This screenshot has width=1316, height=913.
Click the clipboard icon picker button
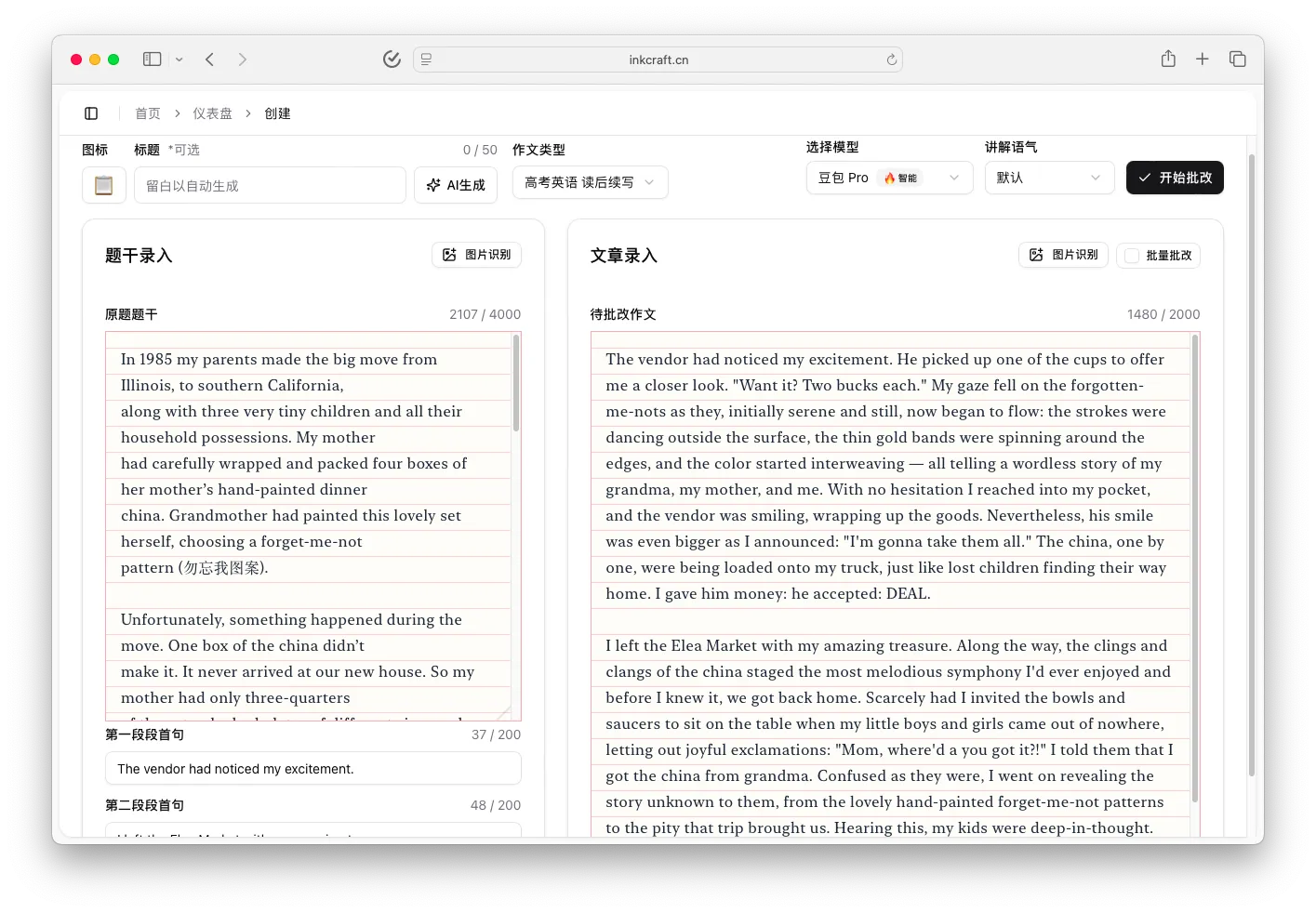click(104, 185)
